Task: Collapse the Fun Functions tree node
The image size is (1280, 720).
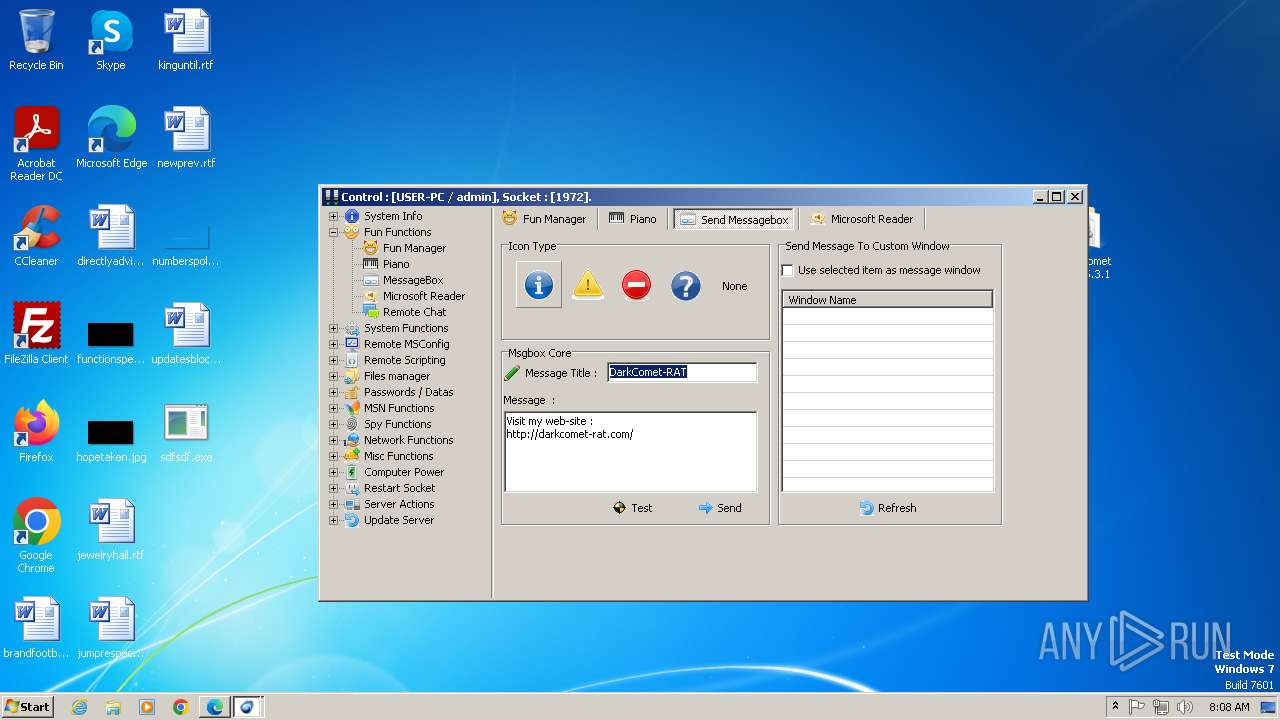Action: (334, 232)
